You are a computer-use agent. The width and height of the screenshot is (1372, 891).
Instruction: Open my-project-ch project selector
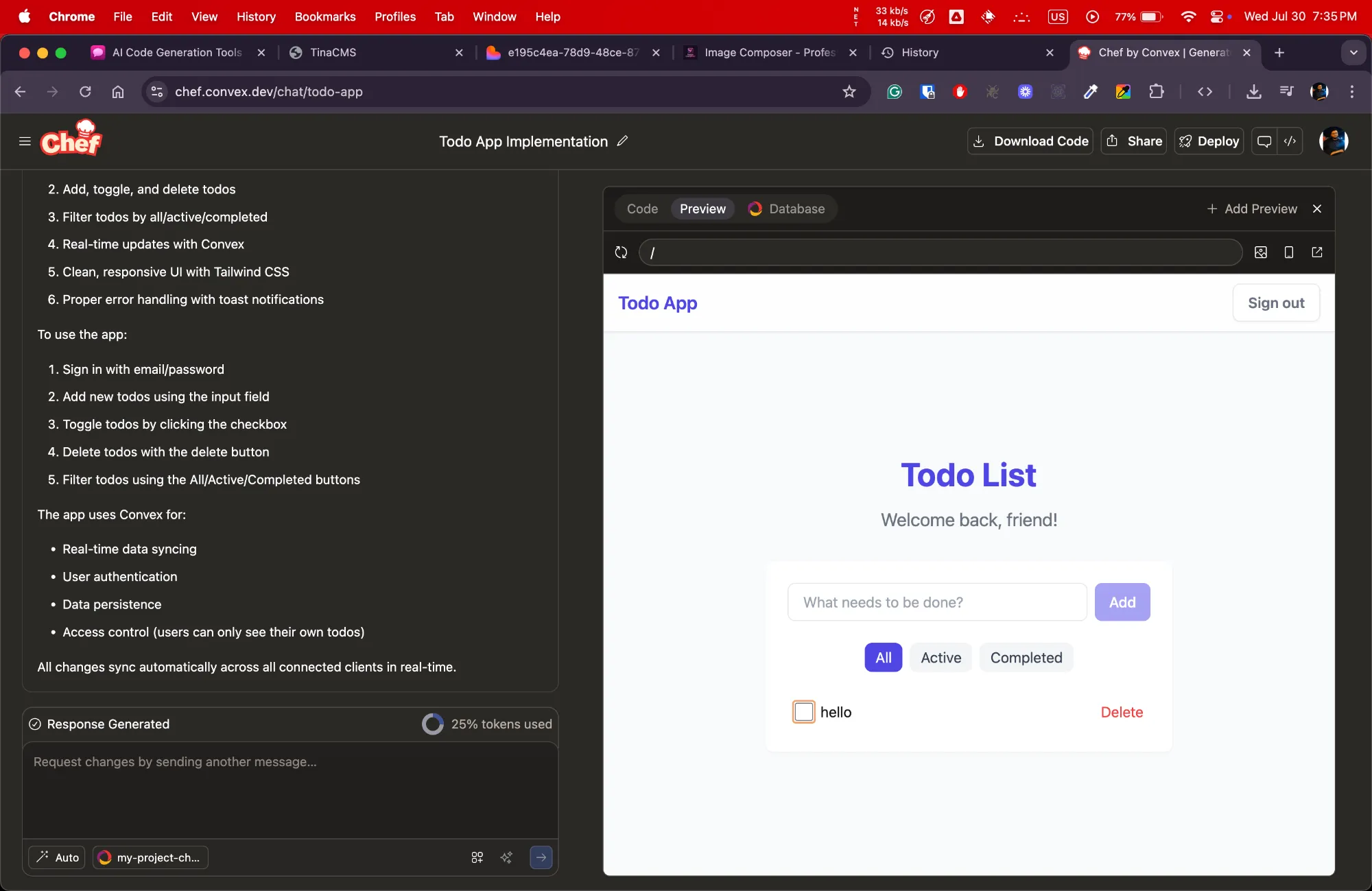(x=150, y=857)
